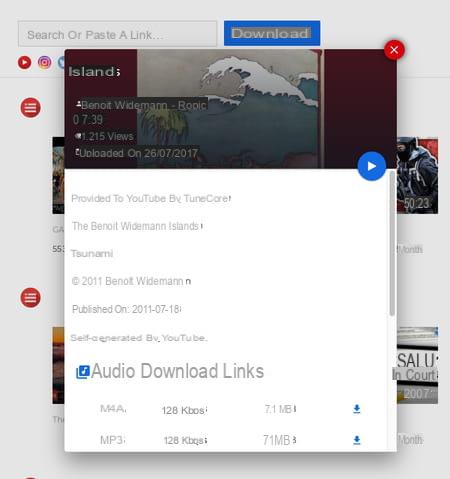Click the Instagram icon below search
The height and width of the screenshot is (479, 450).
(x=45, y=62)
